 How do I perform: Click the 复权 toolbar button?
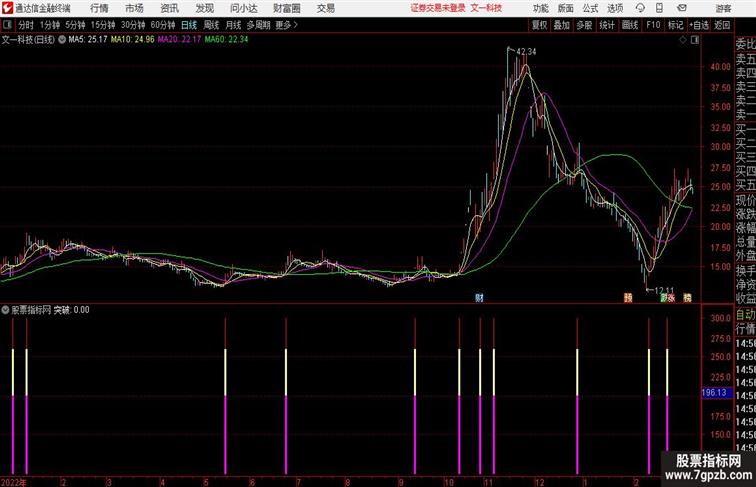coord(539,25)
